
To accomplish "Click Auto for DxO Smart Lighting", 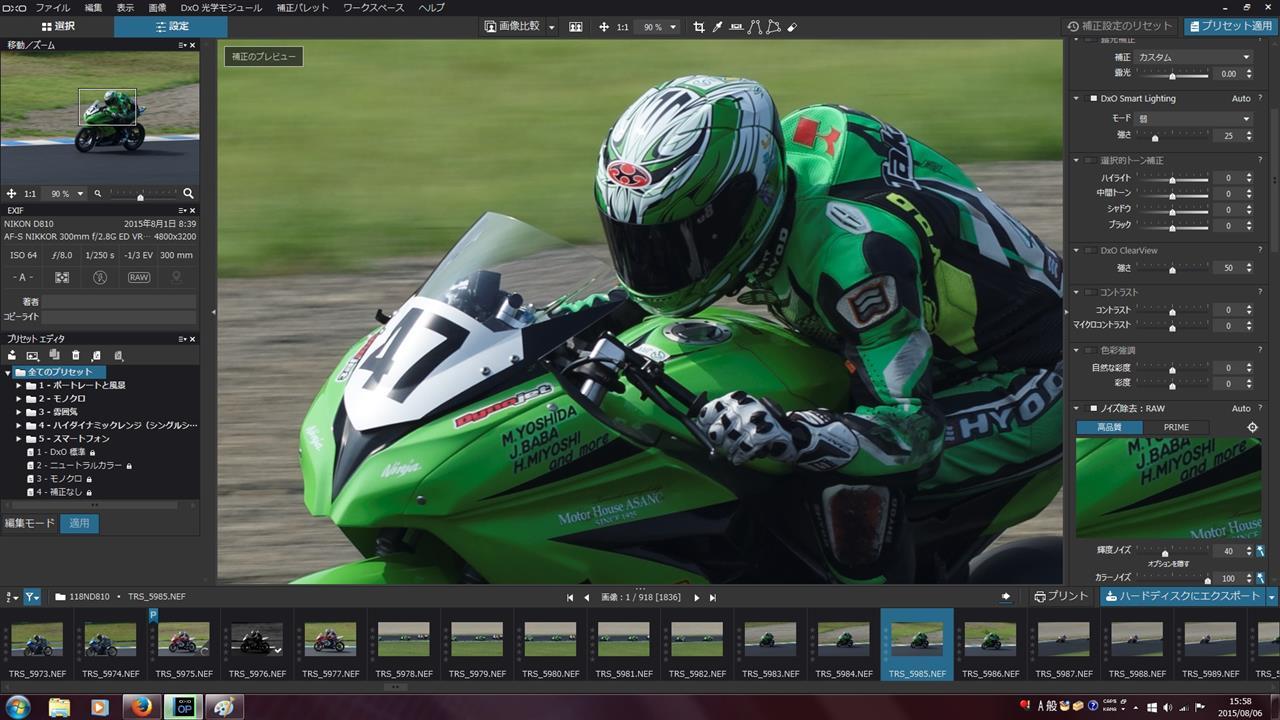I will [1241, 99].
